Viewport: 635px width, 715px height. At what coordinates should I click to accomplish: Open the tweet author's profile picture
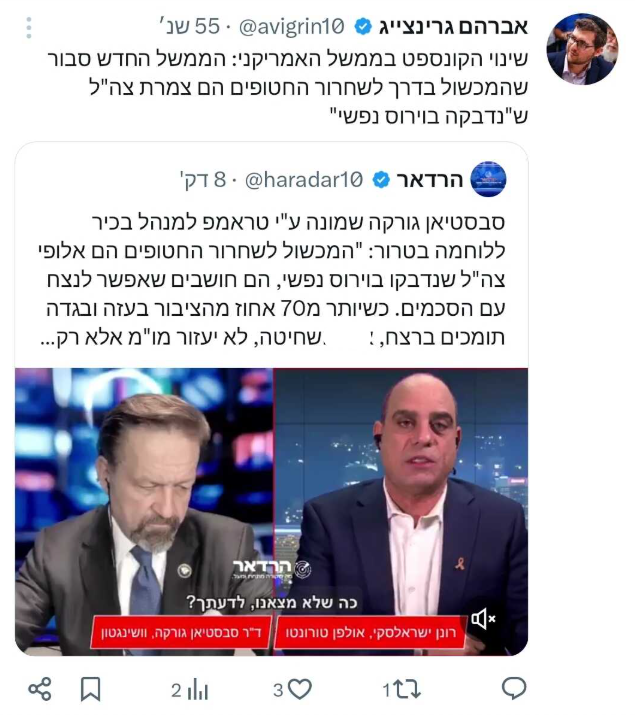click(582, 49)
